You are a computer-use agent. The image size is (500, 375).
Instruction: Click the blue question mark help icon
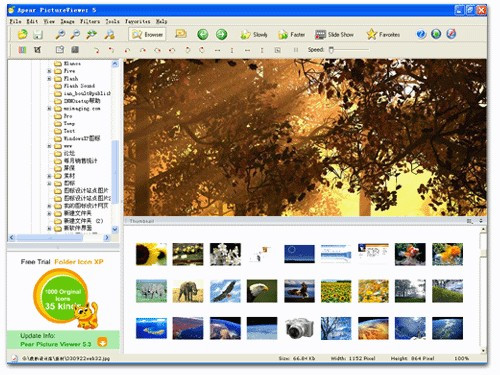421,34
